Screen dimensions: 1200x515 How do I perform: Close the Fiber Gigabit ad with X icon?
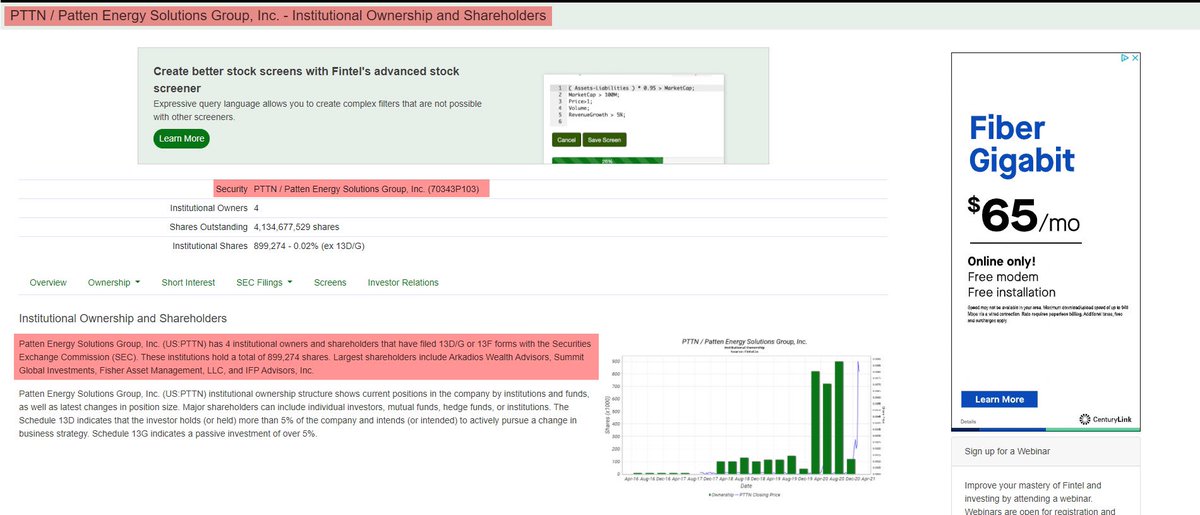[1135, 59]
